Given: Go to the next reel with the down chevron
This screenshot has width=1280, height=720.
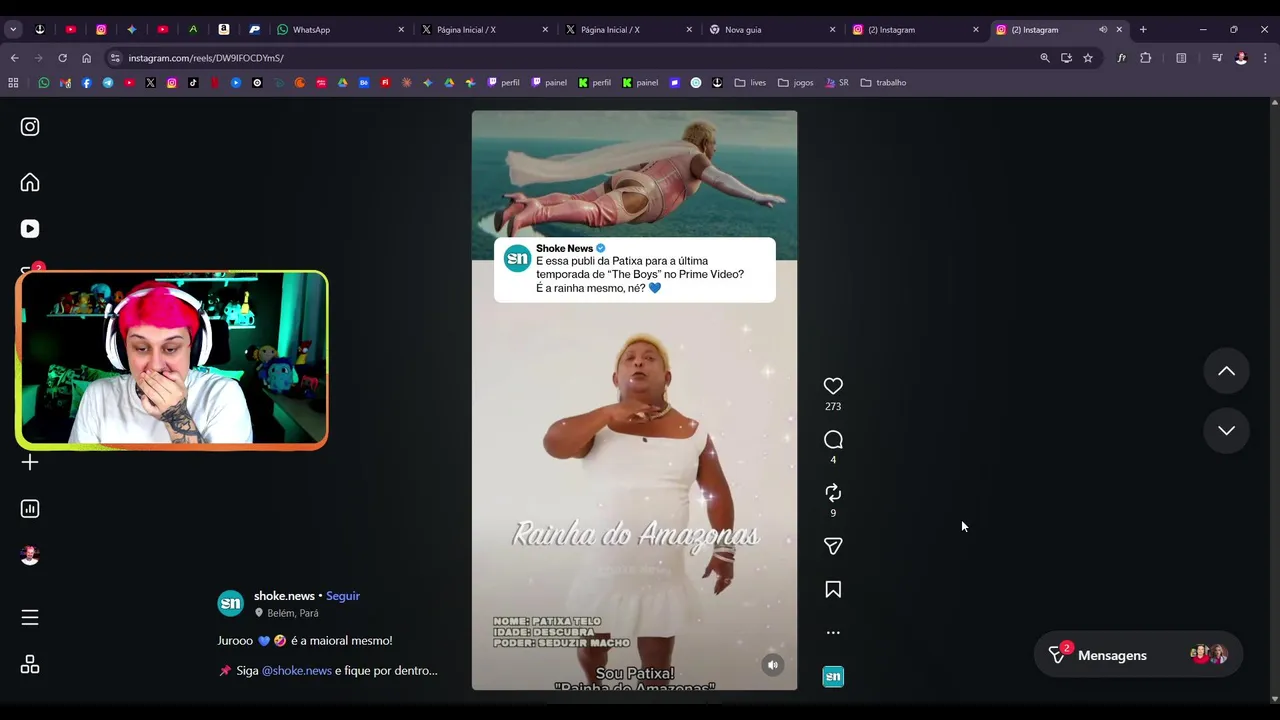Looking at the screenshot, I should [1226, 430].
